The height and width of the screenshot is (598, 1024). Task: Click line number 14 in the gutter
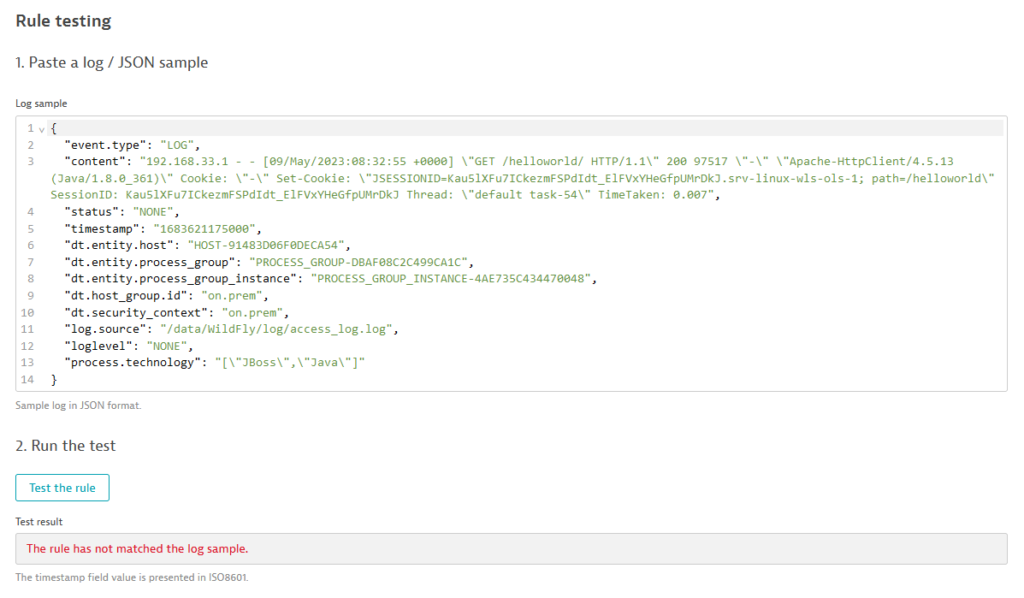pyautogui.click(x=30, y=380)
